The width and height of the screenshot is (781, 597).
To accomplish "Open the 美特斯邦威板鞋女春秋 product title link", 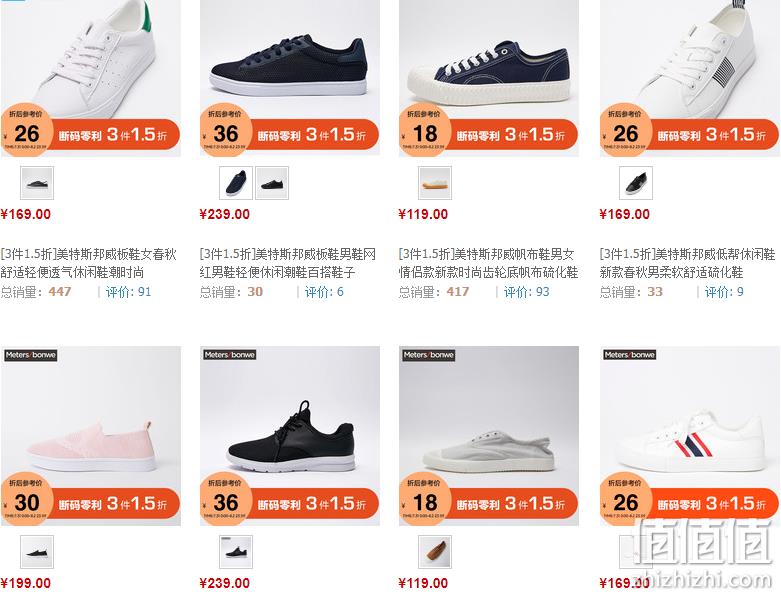I will (89, 263).
